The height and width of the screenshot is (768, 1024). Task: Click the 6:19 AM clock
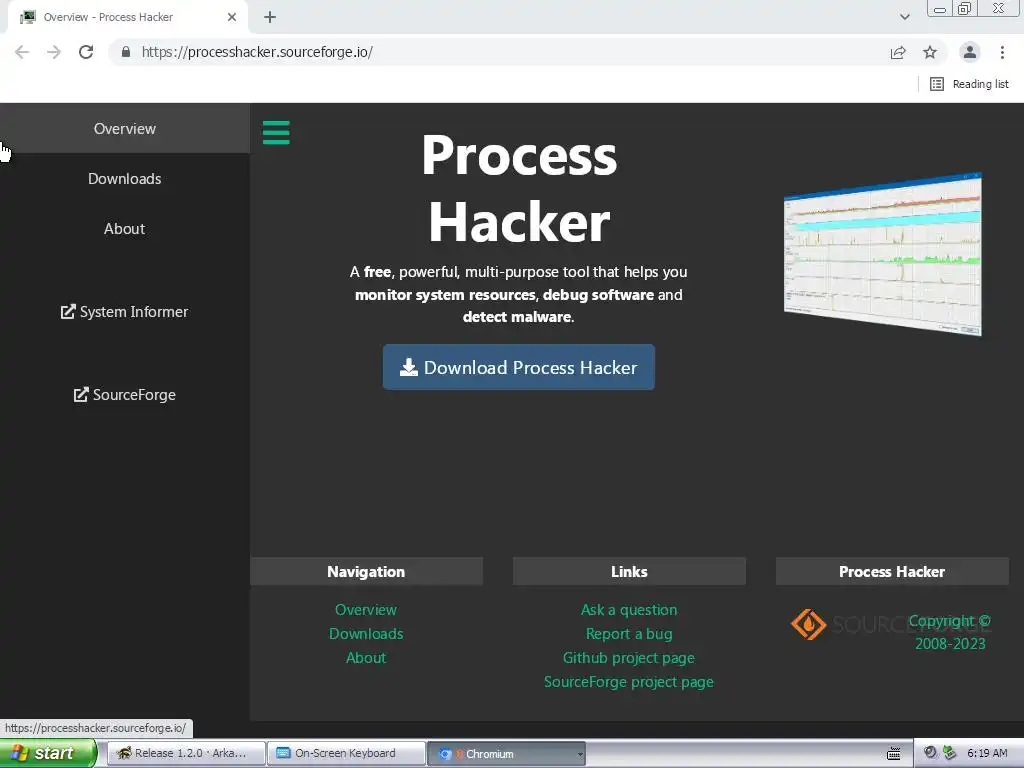[x=987, y=753]
